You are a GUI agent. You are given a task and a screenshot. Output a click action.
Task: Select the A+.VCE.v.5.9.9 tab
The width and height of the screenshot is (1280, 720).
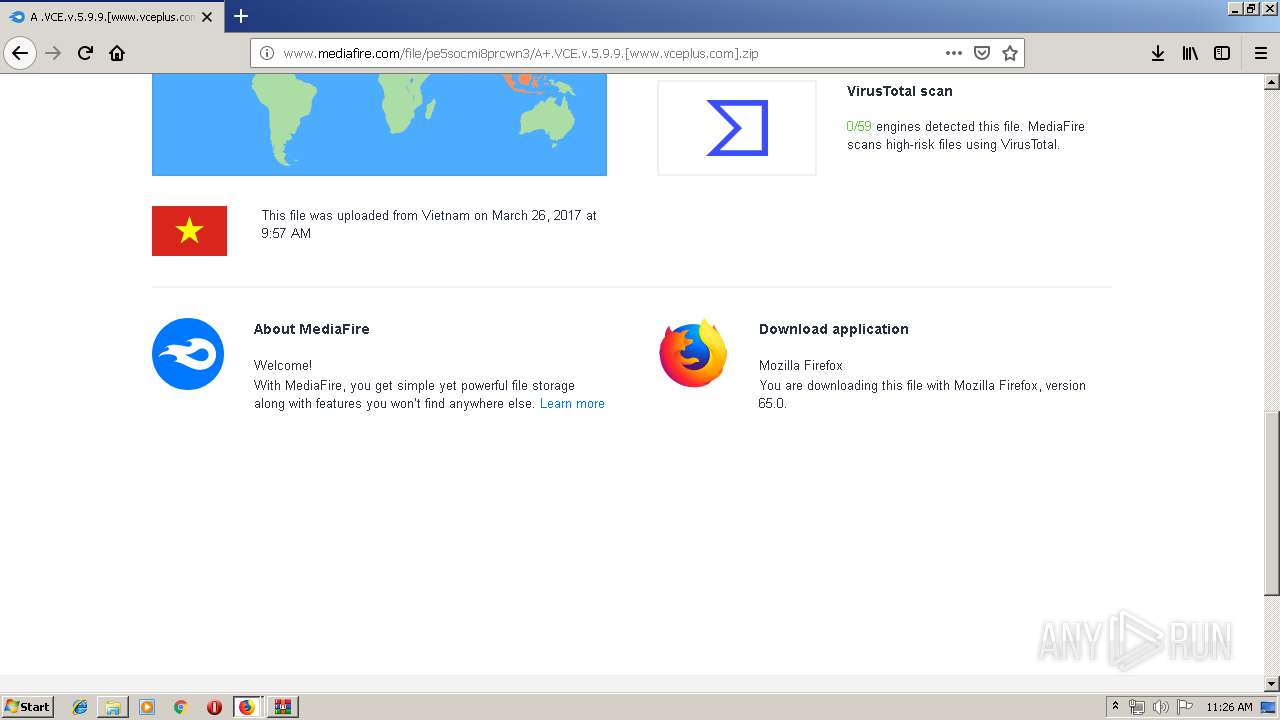112,17
